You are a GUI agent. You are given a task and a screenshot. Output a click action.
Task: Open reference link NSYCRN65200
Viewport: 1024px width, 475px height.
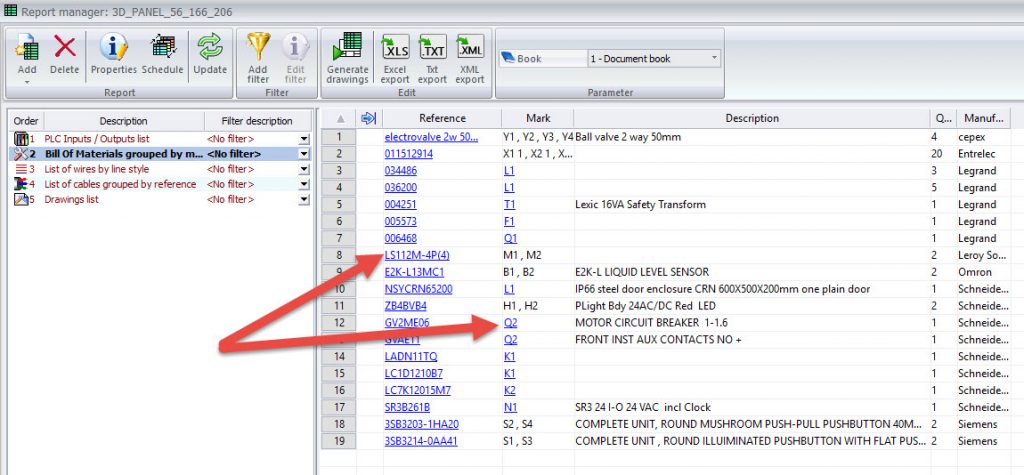pyautogui.click(x=419, y=289)
